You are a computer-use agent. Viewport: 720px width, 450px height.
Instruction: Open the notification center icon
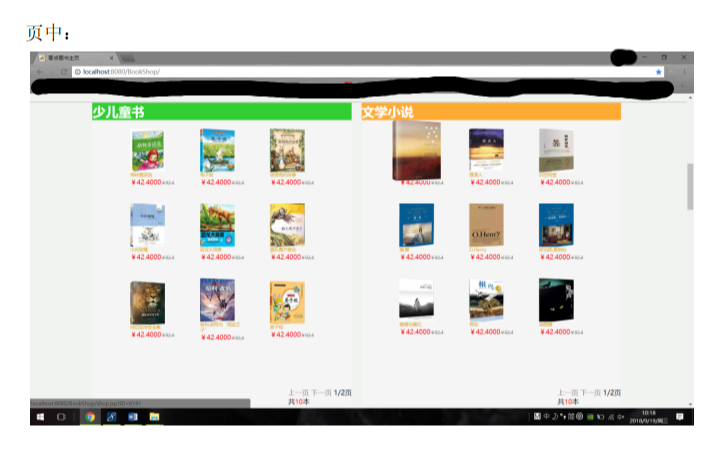coord(679,416)
